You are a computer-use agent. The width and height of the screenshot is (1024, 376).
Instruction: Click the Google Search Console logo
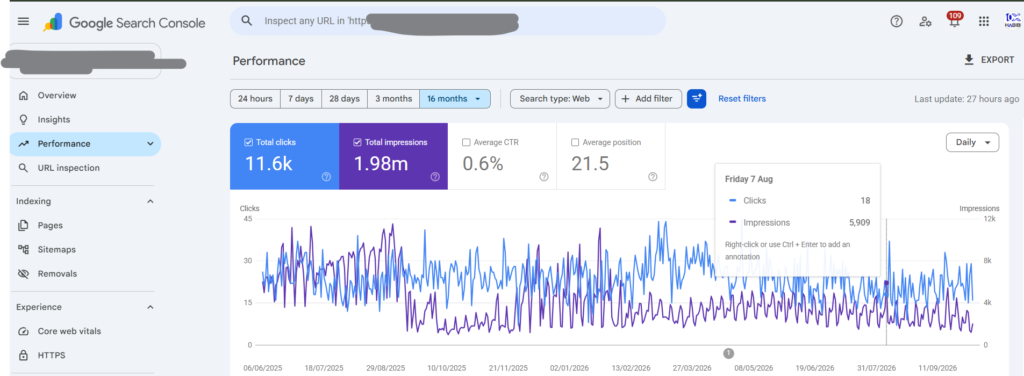pos(124,23)
